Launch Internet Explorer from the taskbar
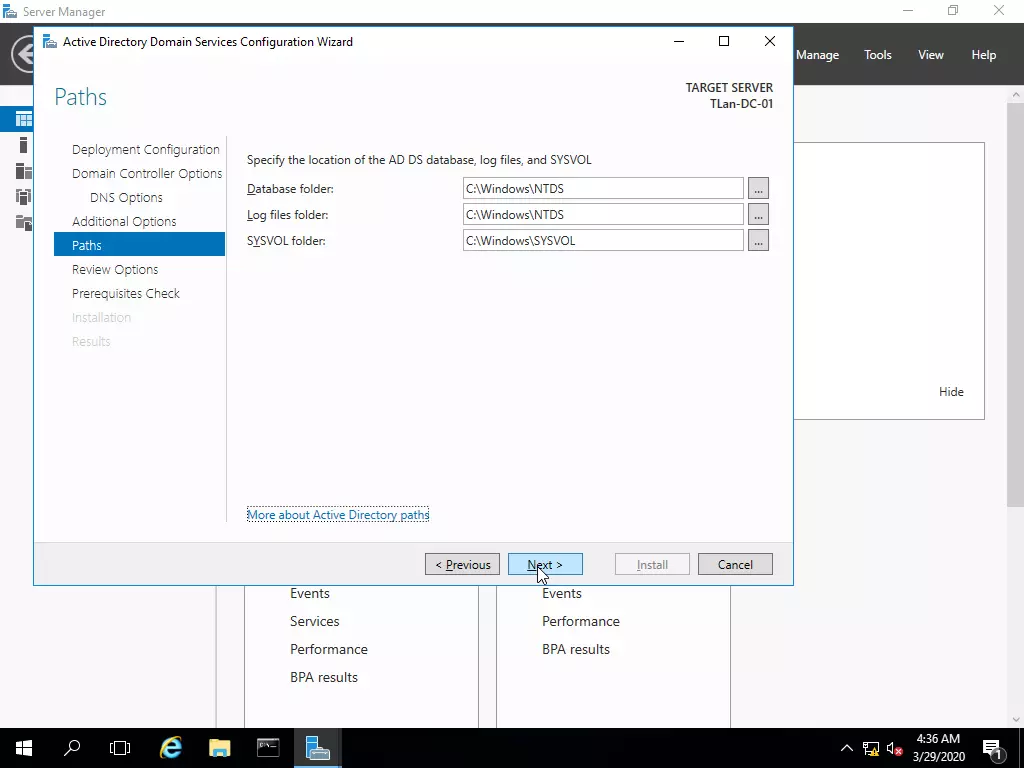This screenshot has width=1024, height=768. [171, 748]
